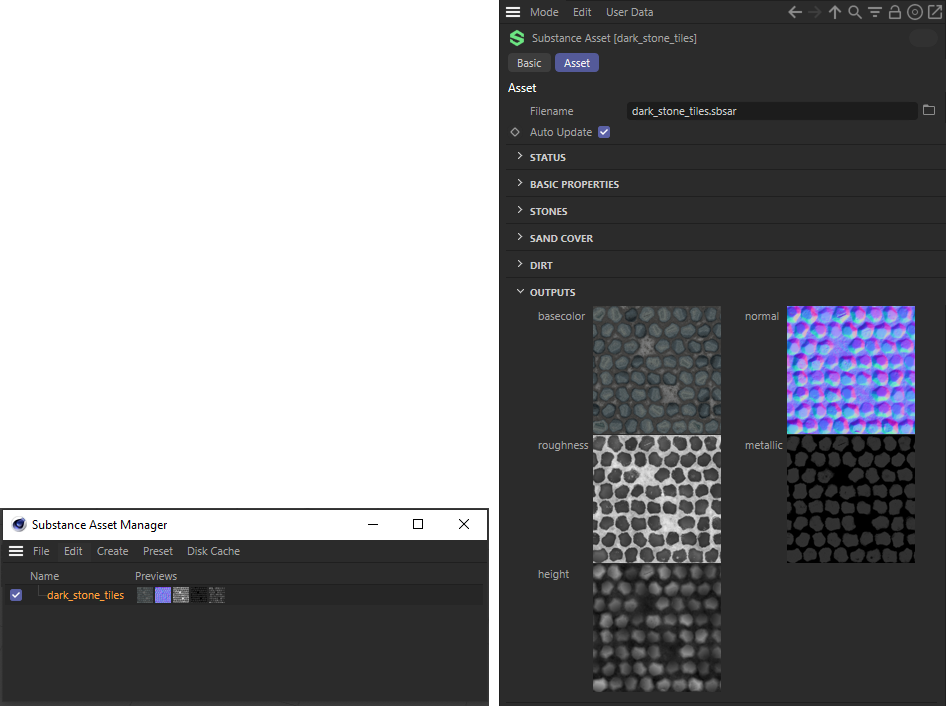946x706 pixels.
Task: Go back with the left arrow icon
Action: click(x=795, y=12)
